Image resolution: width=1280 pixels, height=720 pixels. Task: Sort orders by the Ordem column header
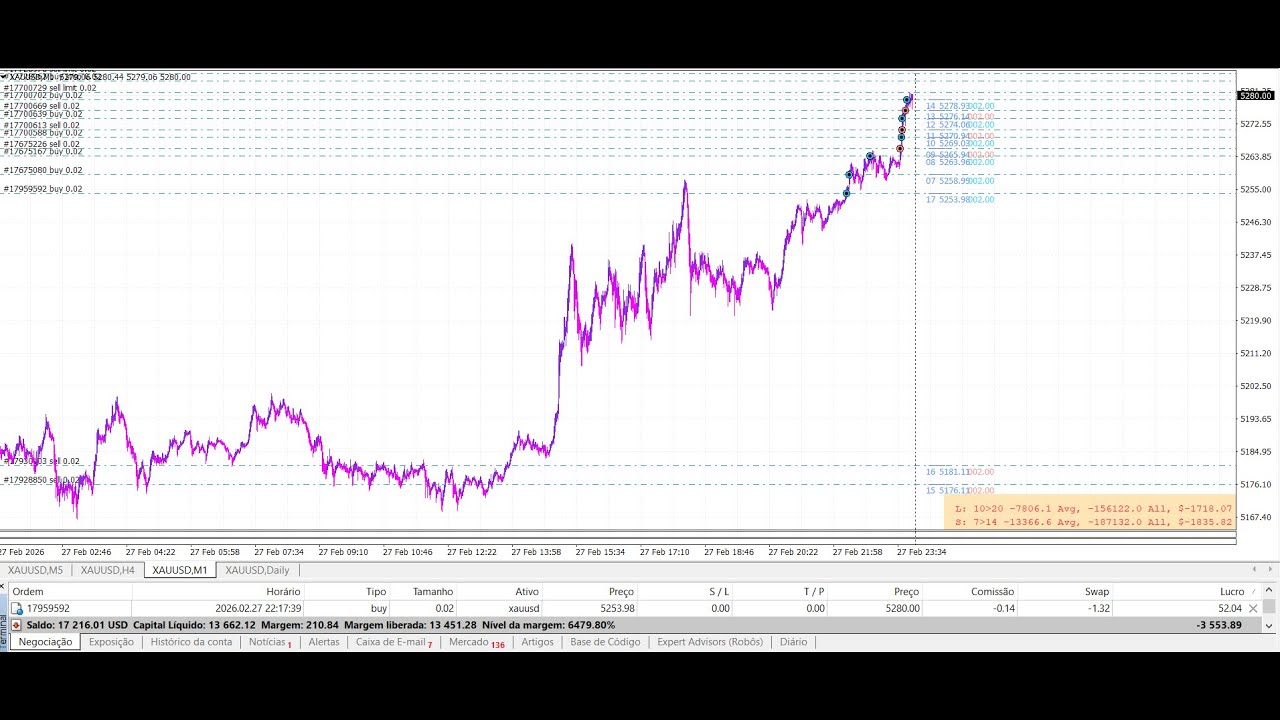pos(28,592)
